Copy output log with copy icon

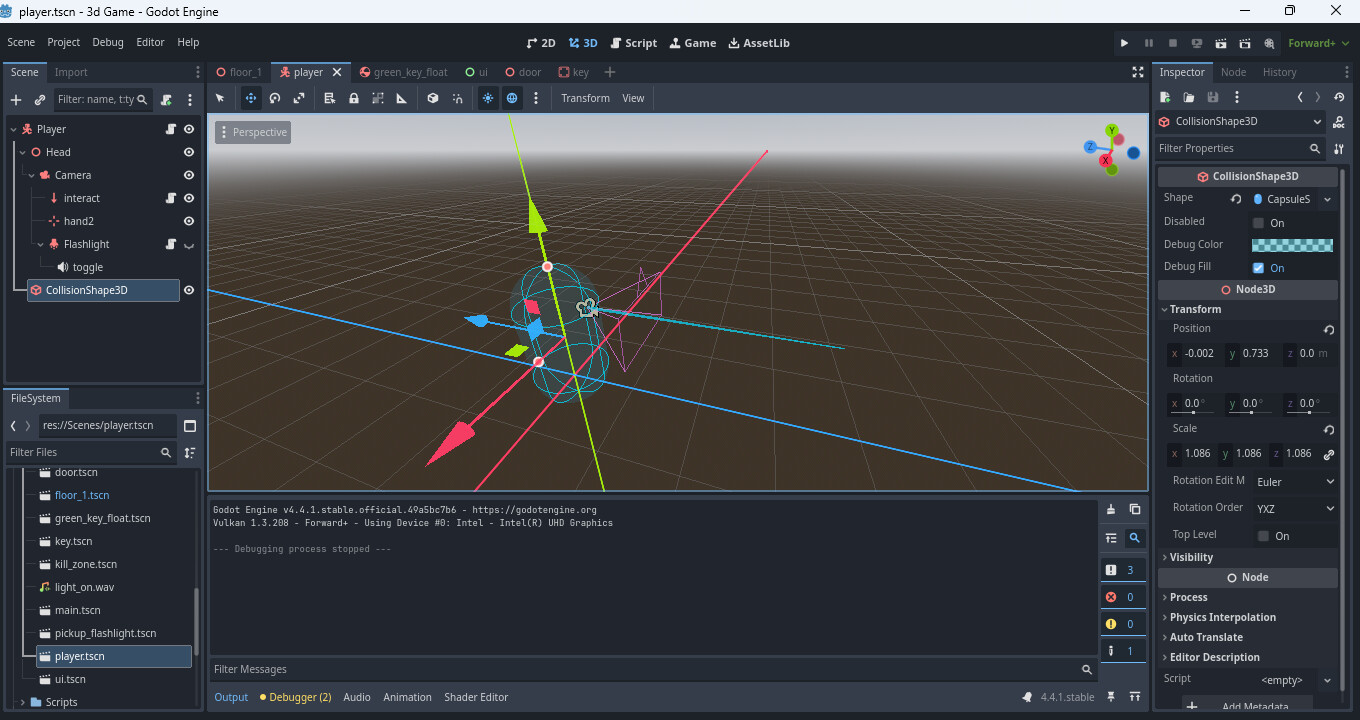(x=1135, y=509)
